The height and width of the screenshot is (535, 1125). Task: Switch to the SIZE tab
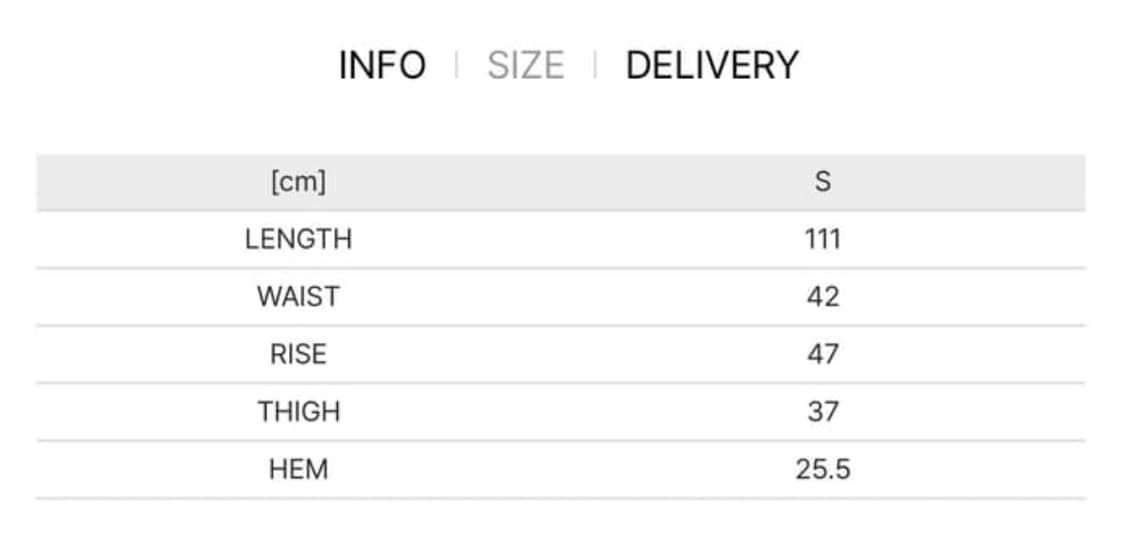click(x=525, y=66)
